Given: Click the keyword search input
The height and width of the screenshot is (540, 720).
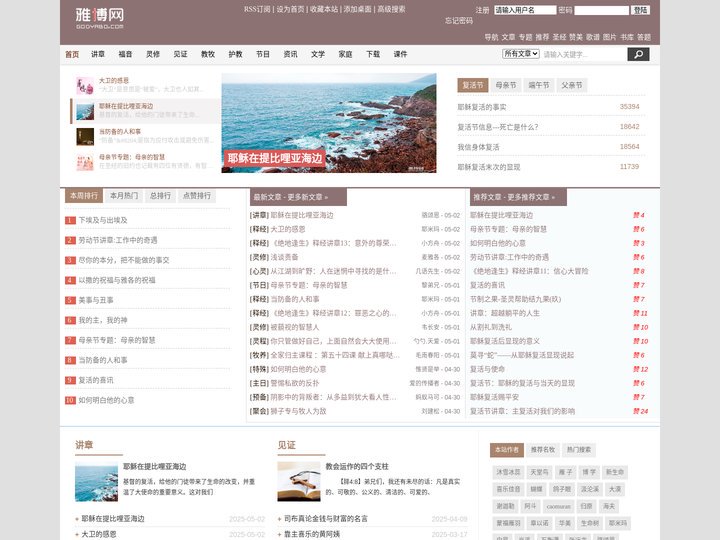Looking at the screenshot, I should tap(584, 54).
